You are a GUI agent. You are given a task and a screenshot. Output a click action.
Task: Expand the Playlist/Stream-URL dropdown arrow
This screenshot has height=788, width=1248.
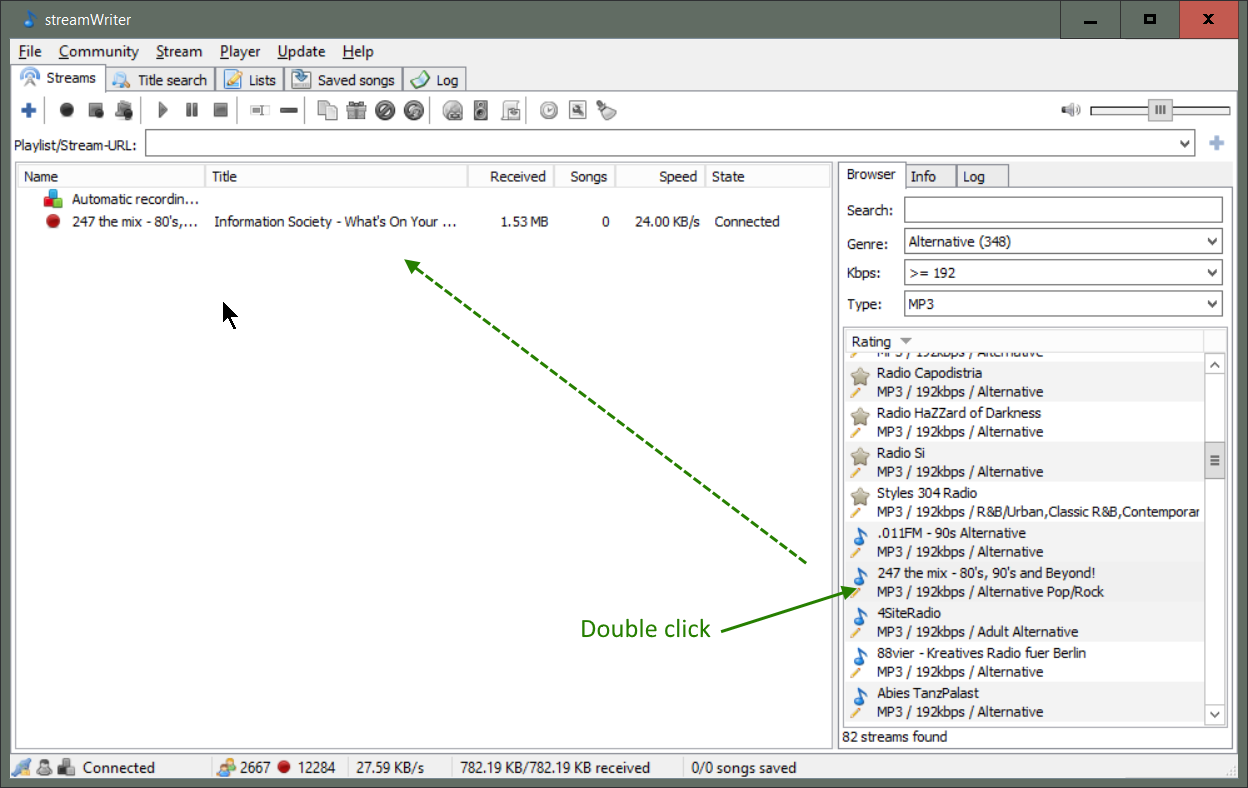1185,143
